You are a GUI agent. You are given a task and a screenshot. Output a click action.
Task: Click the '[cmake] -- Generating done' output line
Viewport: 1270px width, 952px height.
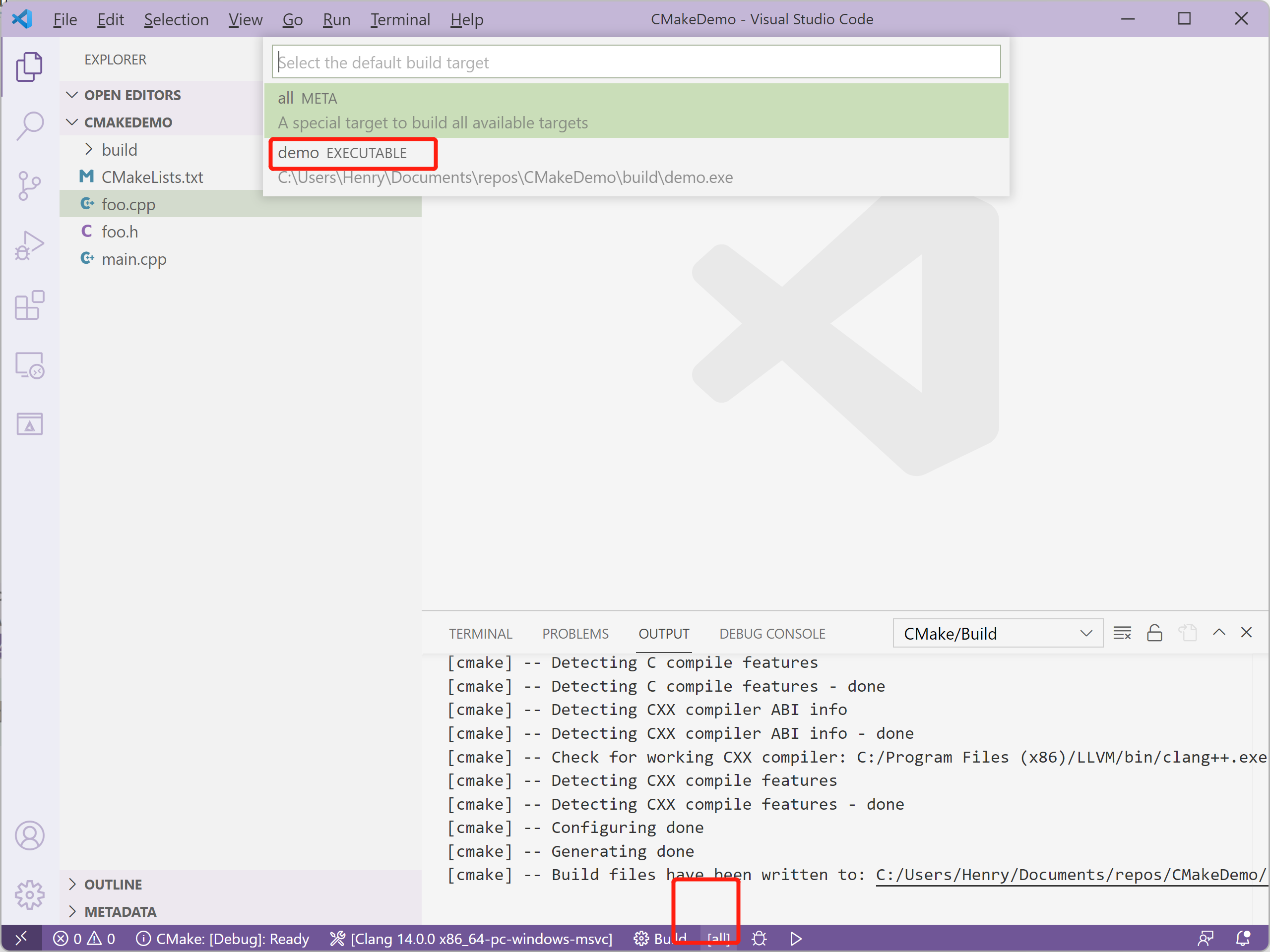coord(571,851)
